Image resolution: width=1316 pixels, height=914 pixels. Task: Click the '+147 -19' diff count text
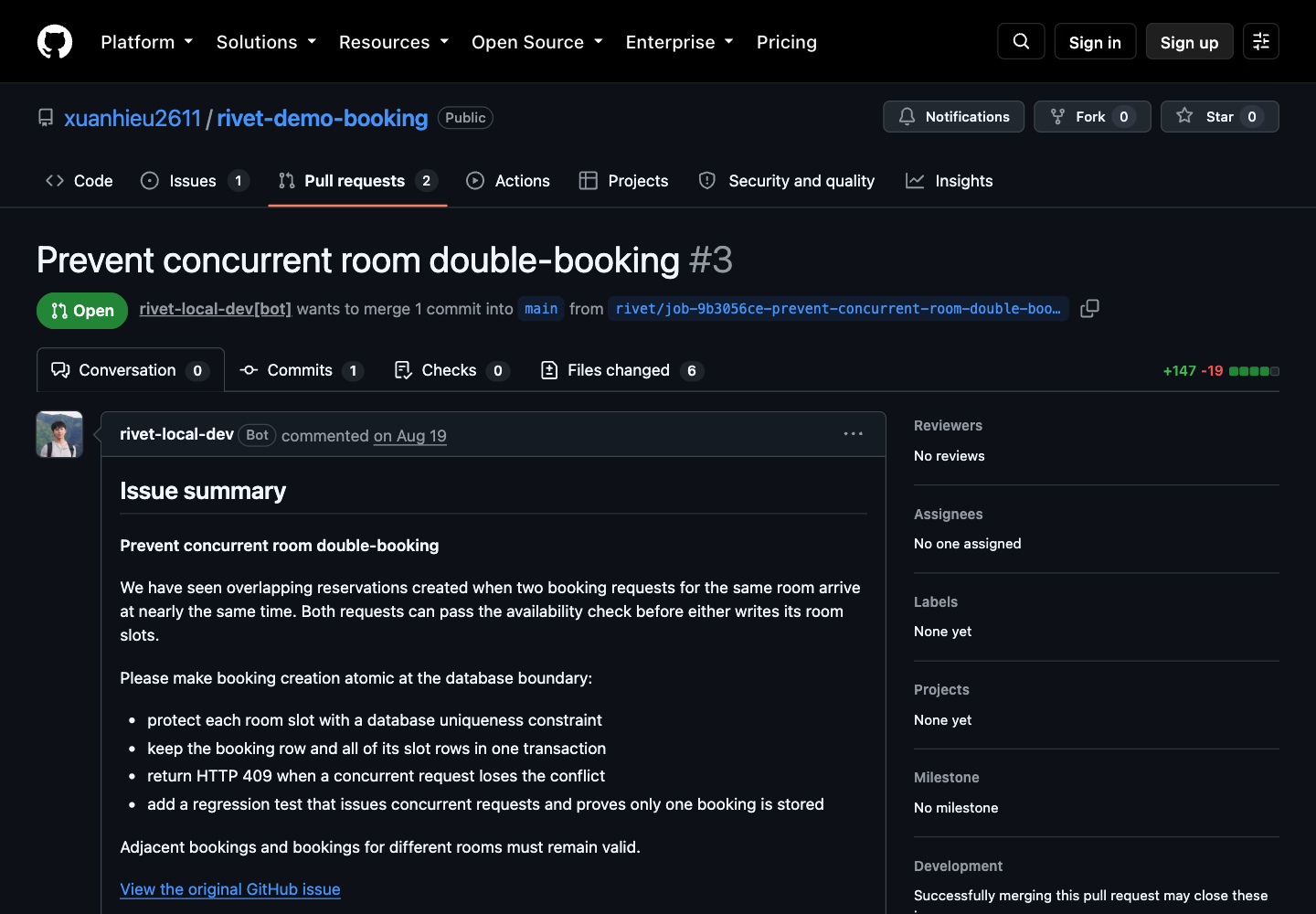pos(1193,371)
